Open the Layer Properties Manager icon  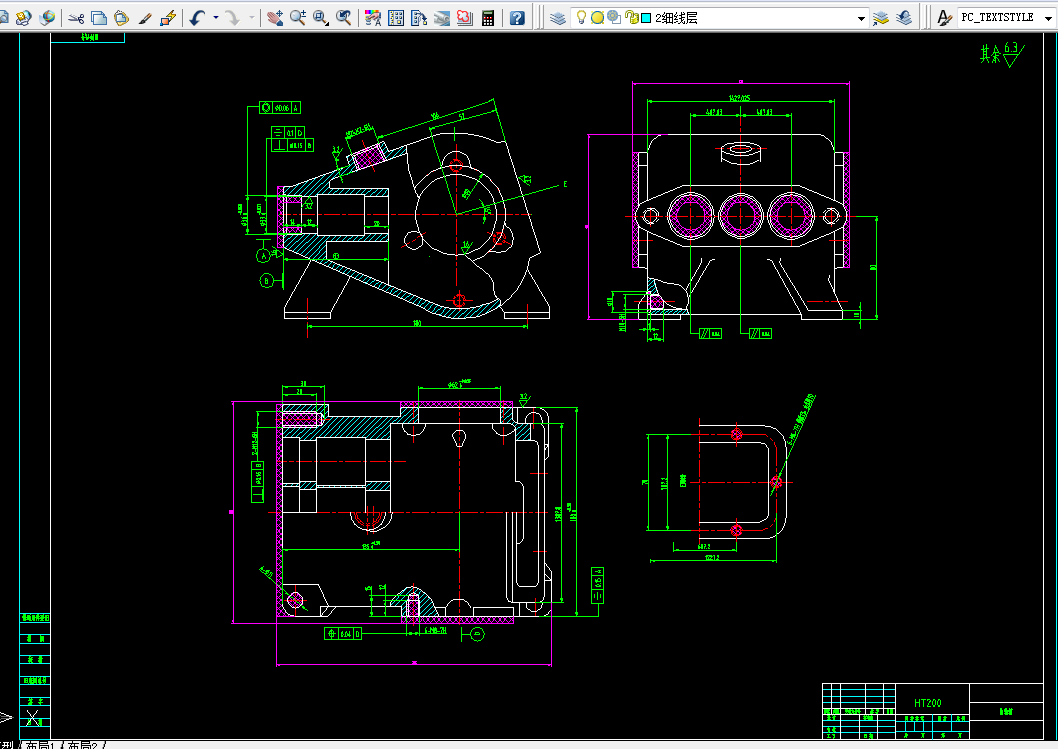pos(557,18)
